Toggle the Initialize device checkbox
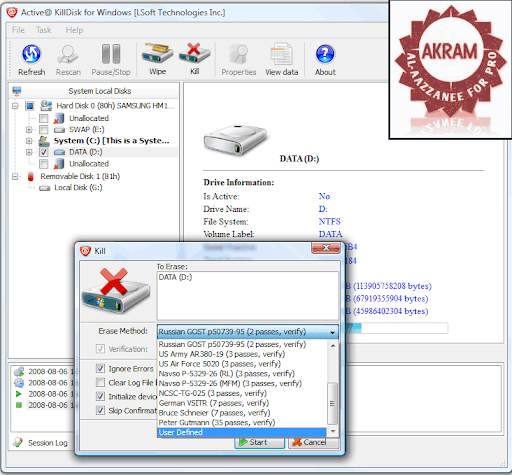 pos(100,396)
